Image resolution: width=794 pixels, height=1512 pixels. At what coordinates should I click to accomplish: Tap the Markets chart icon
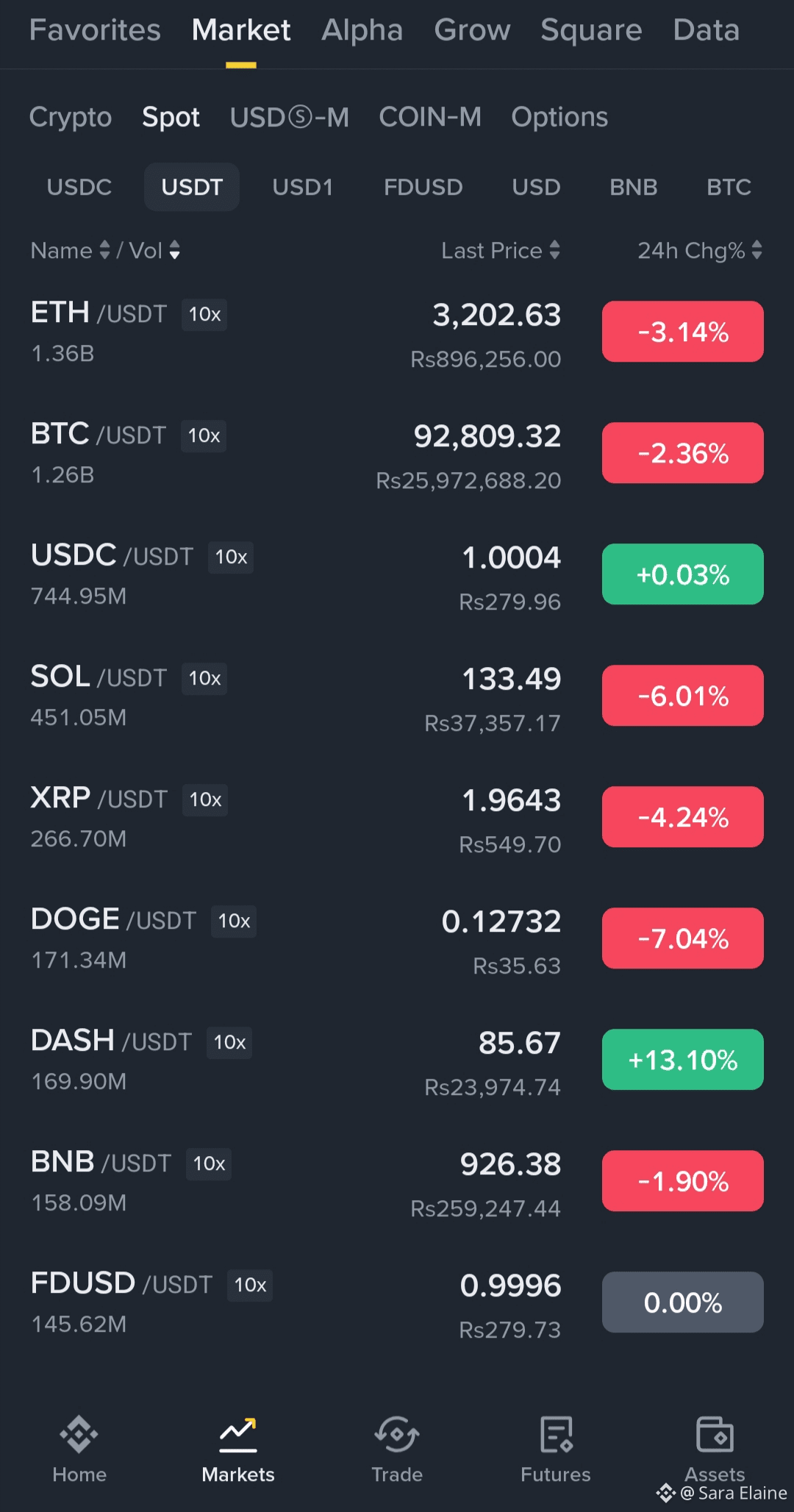238,1434
